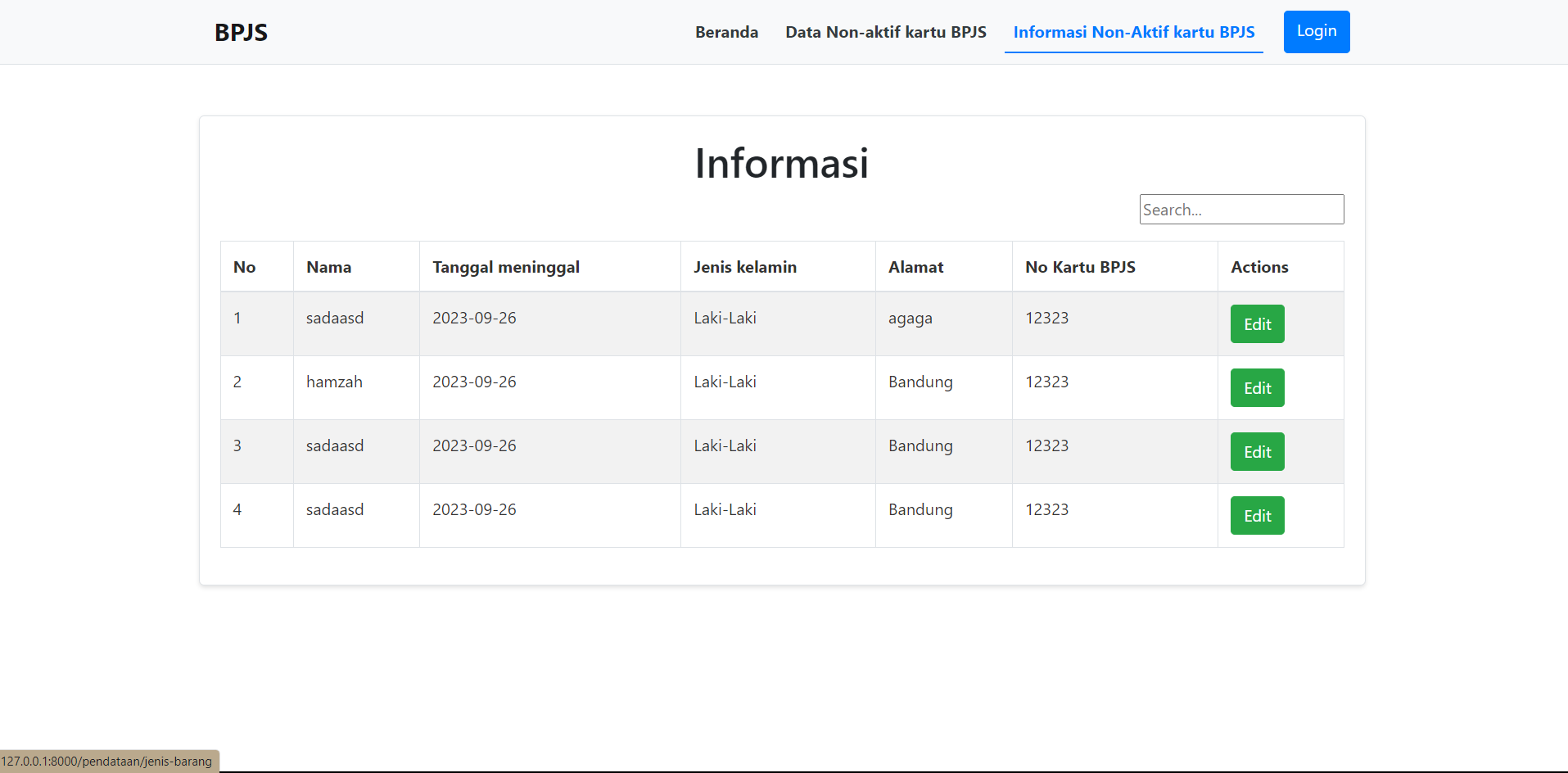
Task: Edit row number 3 entry
Action: click(1257, 452)
